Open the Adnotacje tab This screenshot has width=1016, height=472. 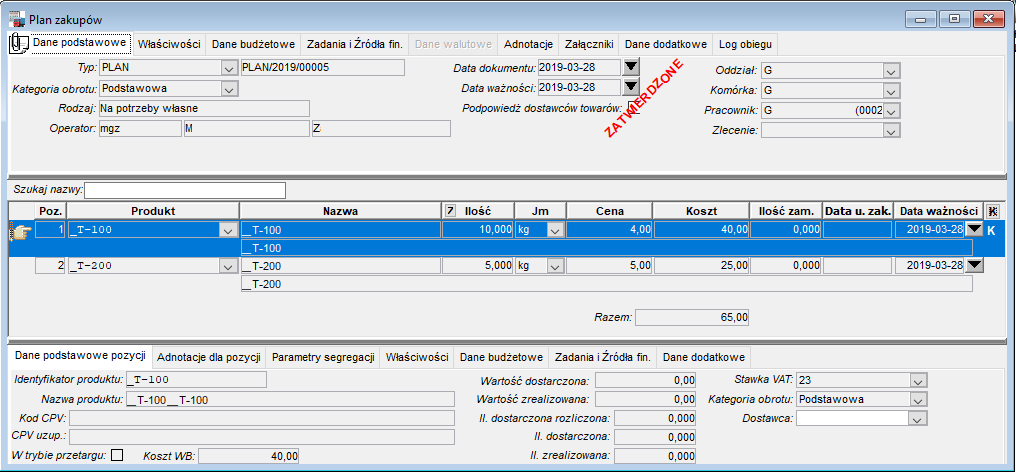[x=528, y=45]
